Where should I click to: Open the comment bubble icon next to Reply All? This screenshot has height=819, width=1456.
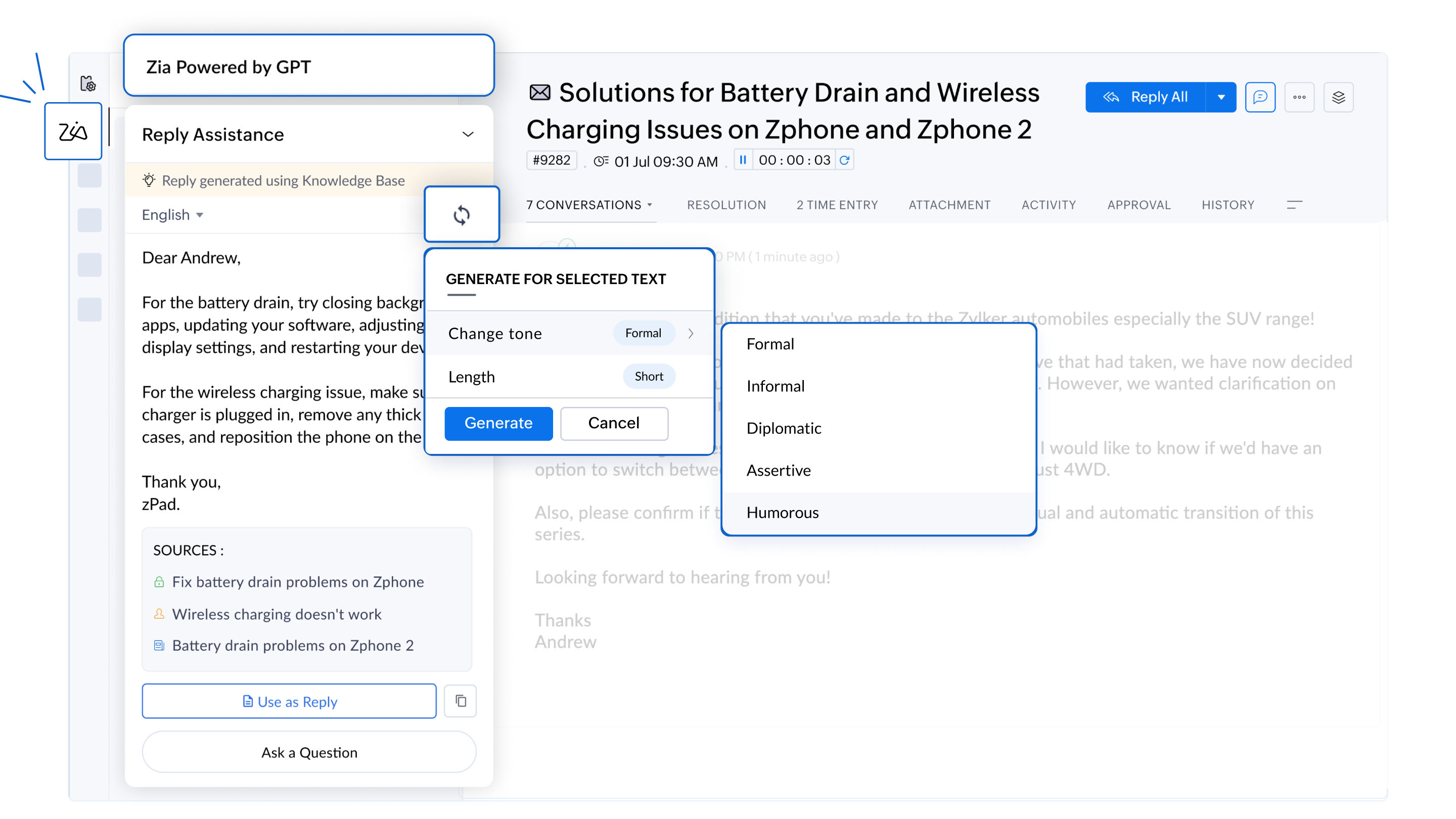click(1259, 97)
